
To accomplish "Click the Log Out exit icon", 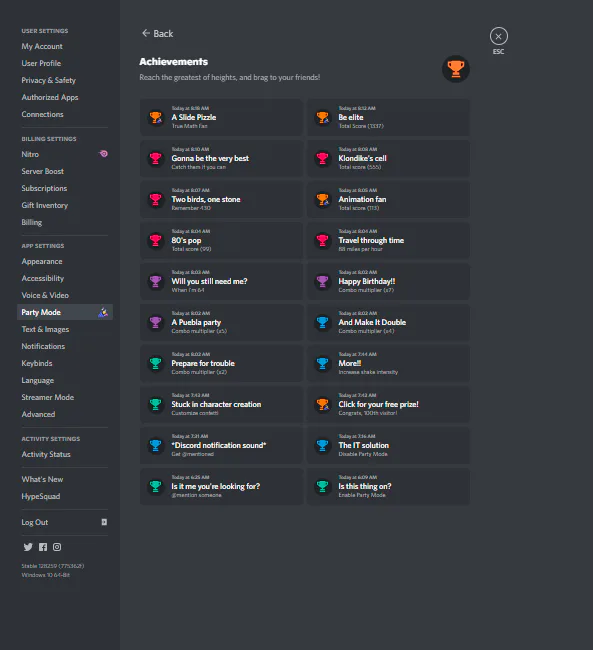I will [x=104, y=522].
